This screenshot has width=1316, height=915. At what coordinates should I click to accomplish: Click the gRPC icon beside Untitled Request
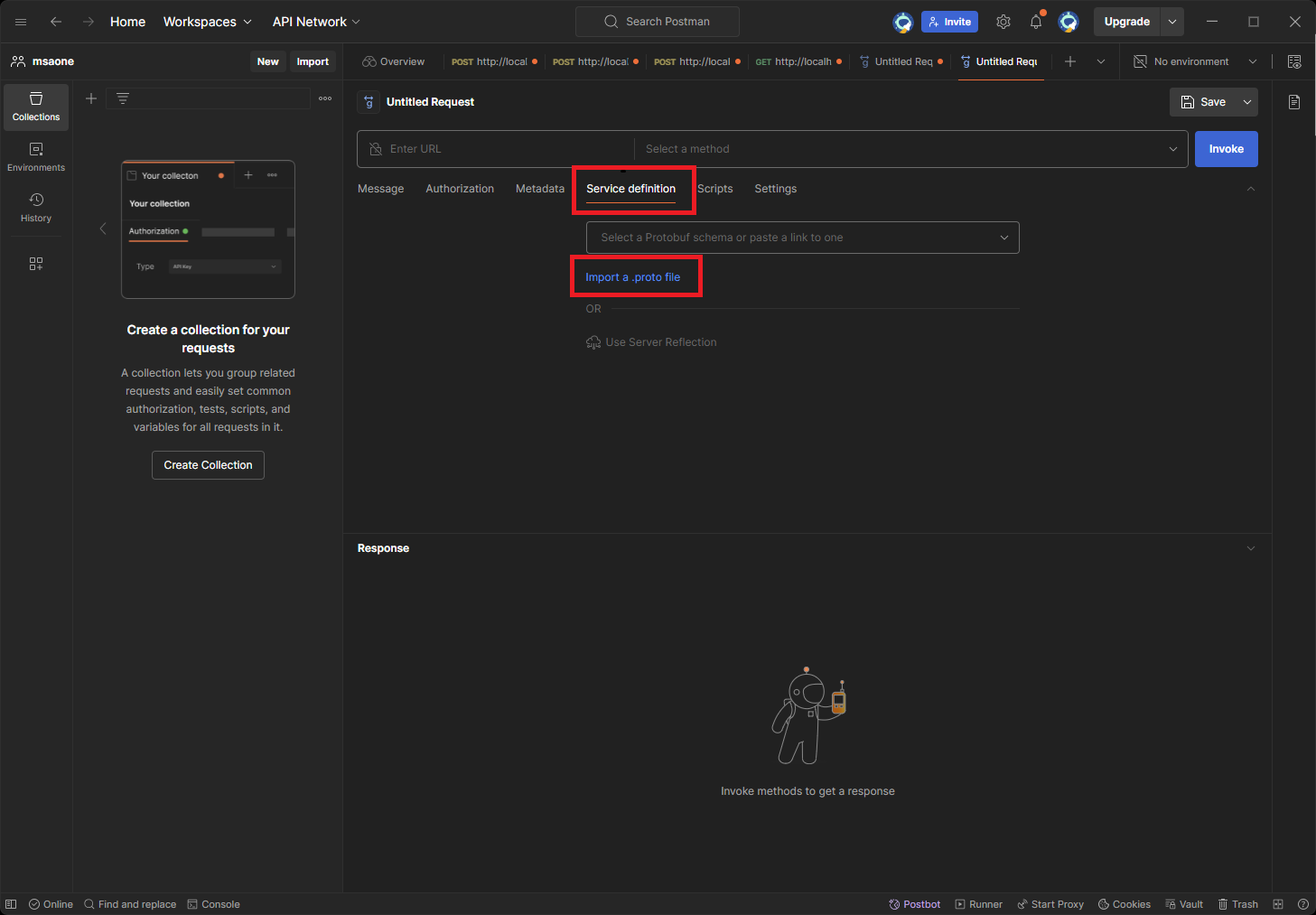[x=369, y=102]
